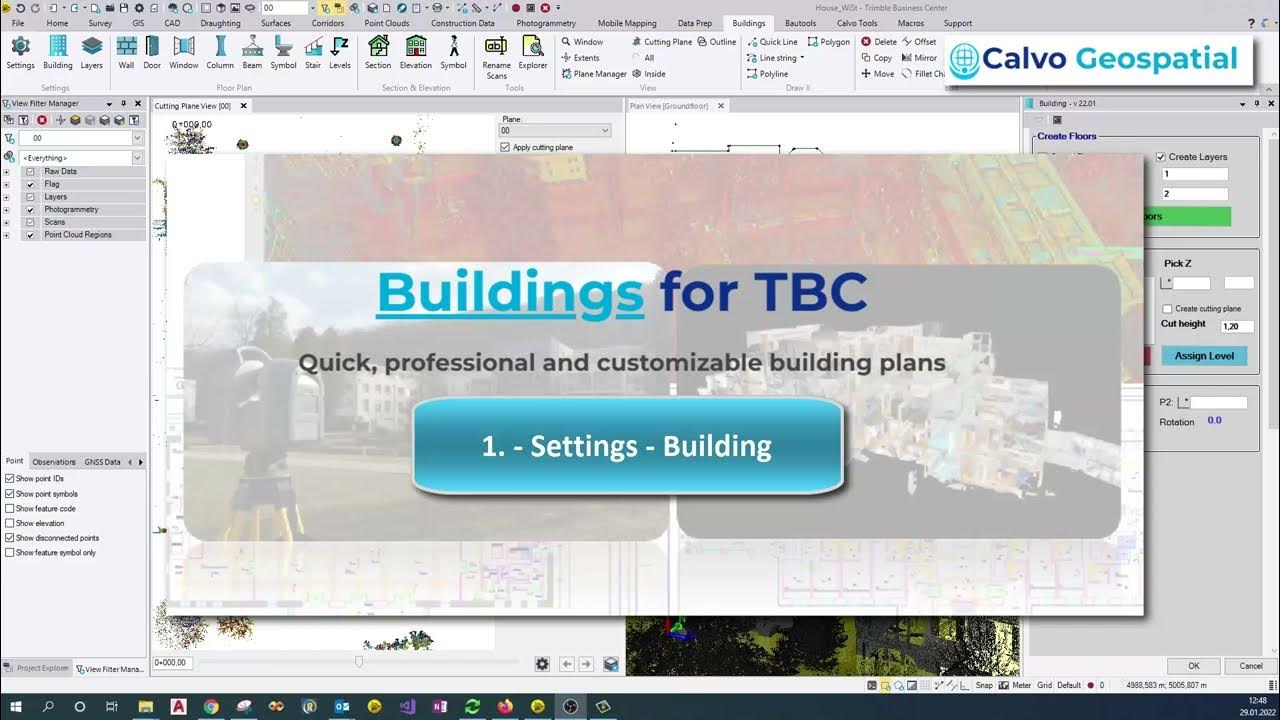Open the Point Clouds ribbon tab
The height and width of the screenshot is (720, 1280).
(387, 23)
